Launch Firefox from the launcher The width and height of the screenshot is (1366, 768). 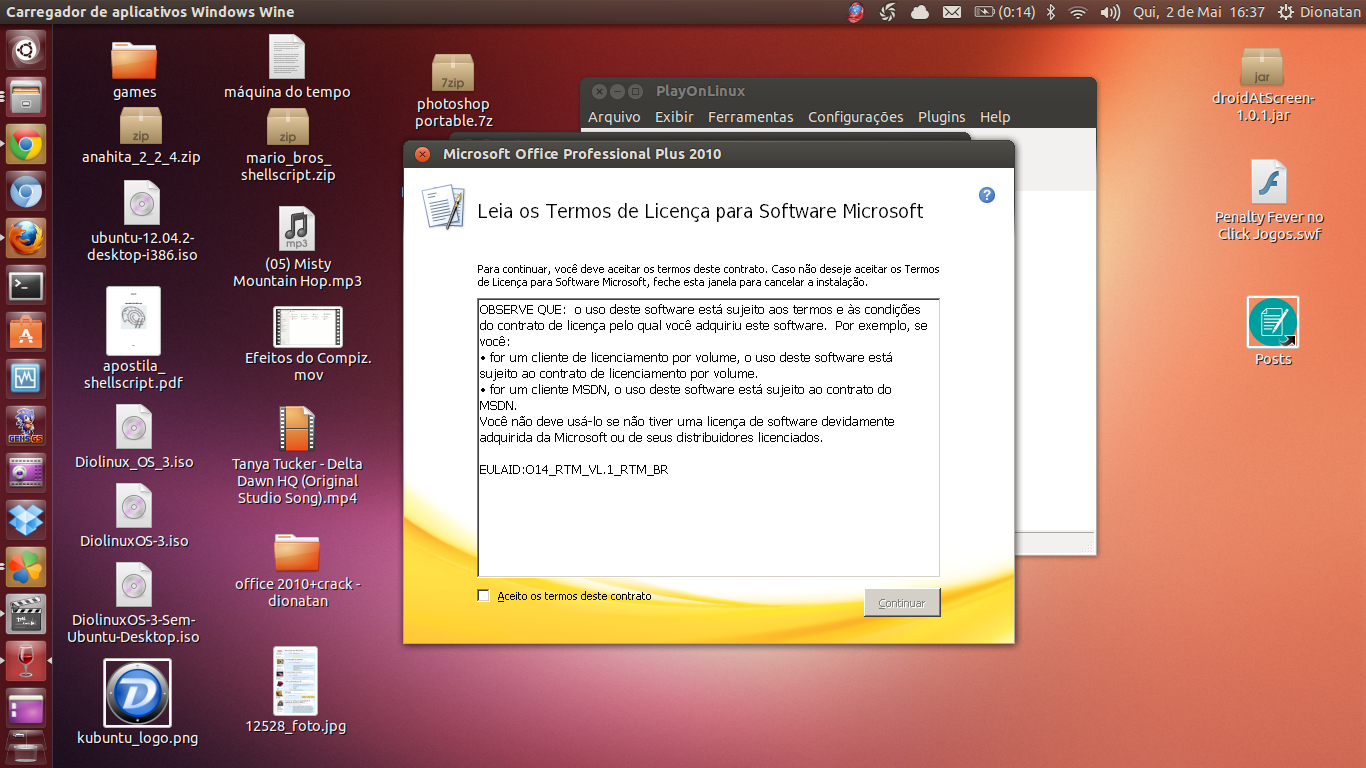pyautogui.click(x=26, y=240)
